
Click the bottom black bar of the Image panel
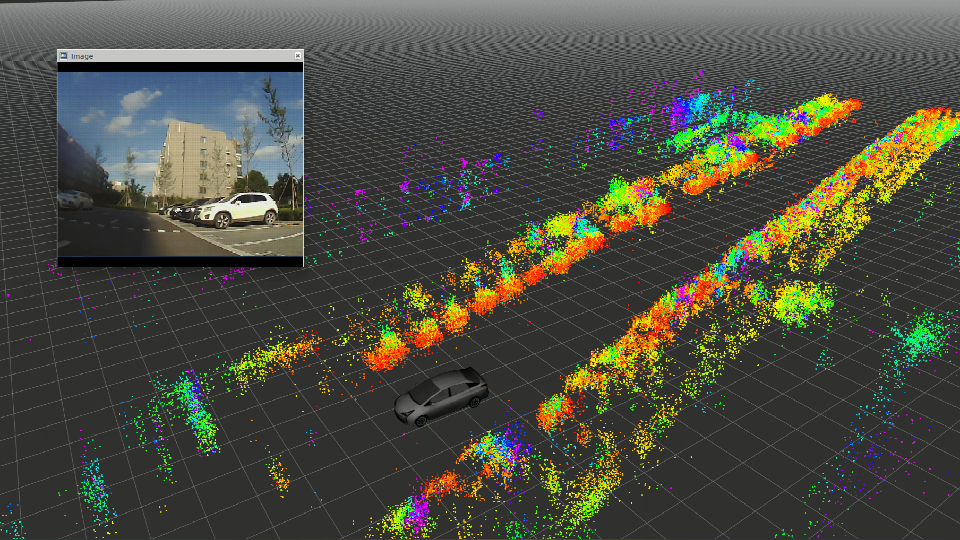tap(180, 261)
